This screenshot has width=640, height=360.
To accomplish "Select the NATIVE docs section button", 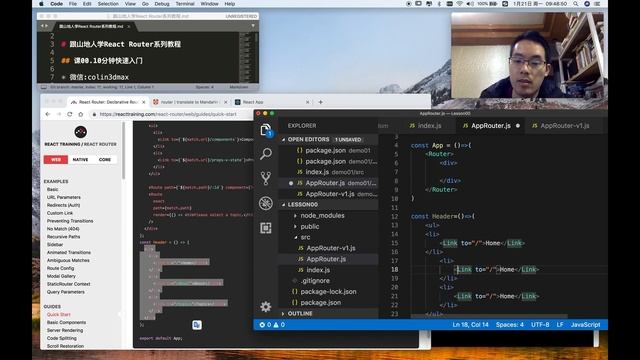I will (80, 160).
